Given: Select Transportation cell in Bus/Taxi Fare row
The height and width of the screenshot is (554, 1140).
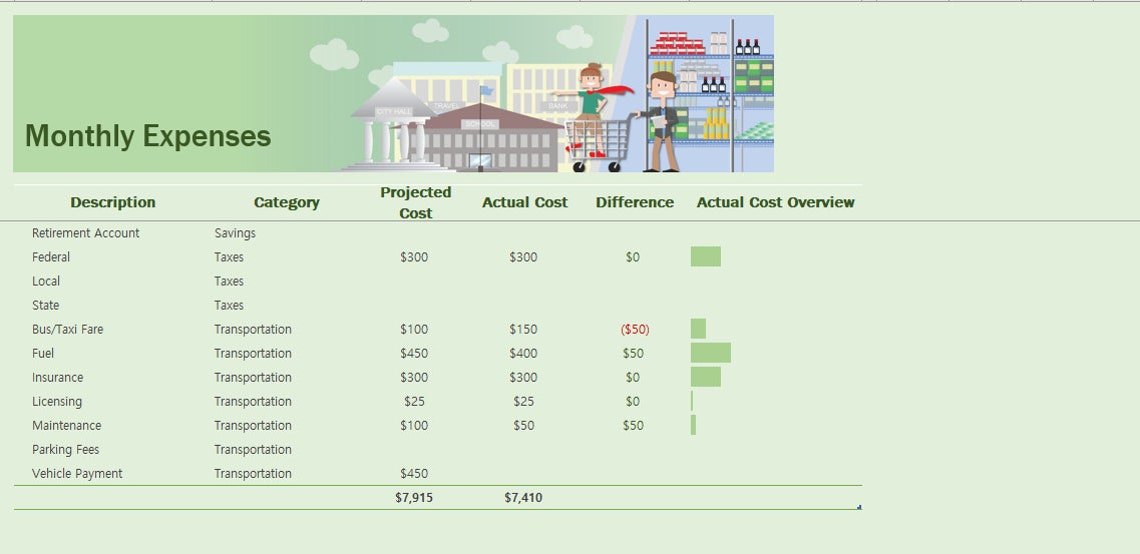Looking at the screenshot, I should [x=253, y=329].
